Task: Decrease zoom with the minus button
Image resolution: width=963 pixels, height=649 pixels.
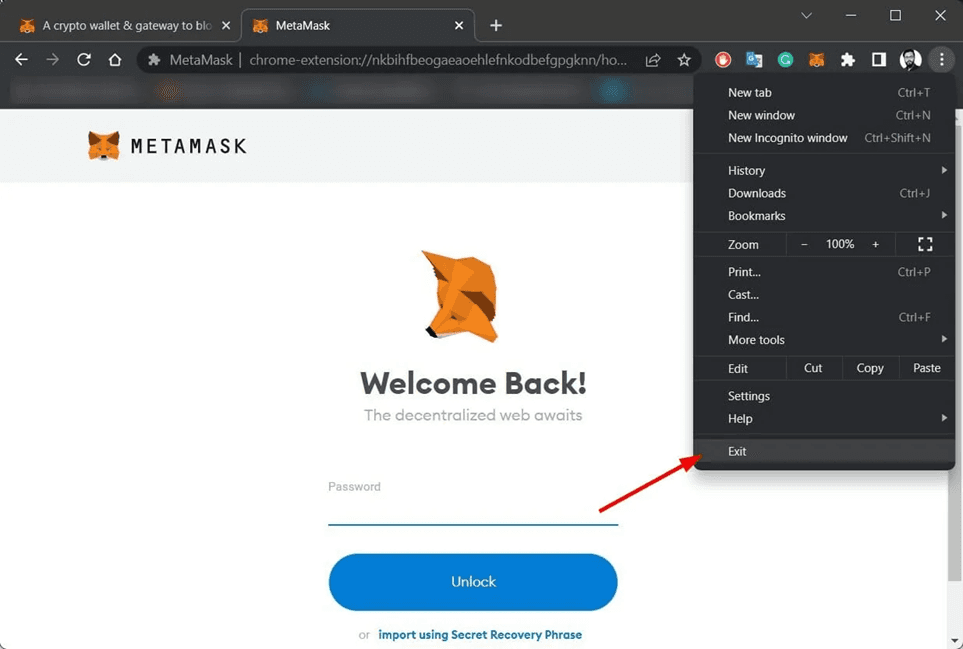Action: 804,244
